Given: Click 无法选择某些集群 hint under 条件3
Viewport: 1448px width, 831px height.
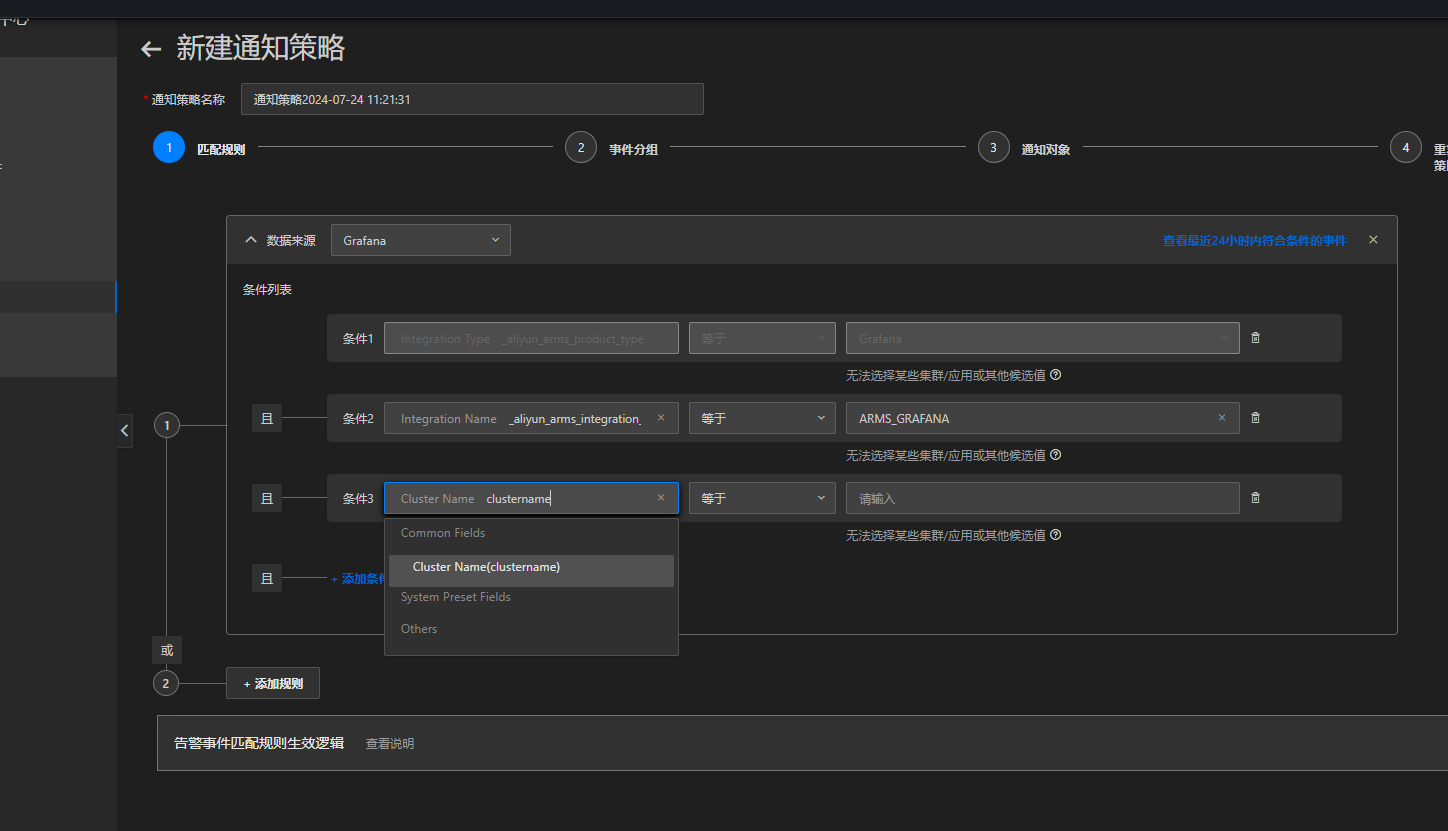Looking at the screenshot, I should click(x=946, y=535).
